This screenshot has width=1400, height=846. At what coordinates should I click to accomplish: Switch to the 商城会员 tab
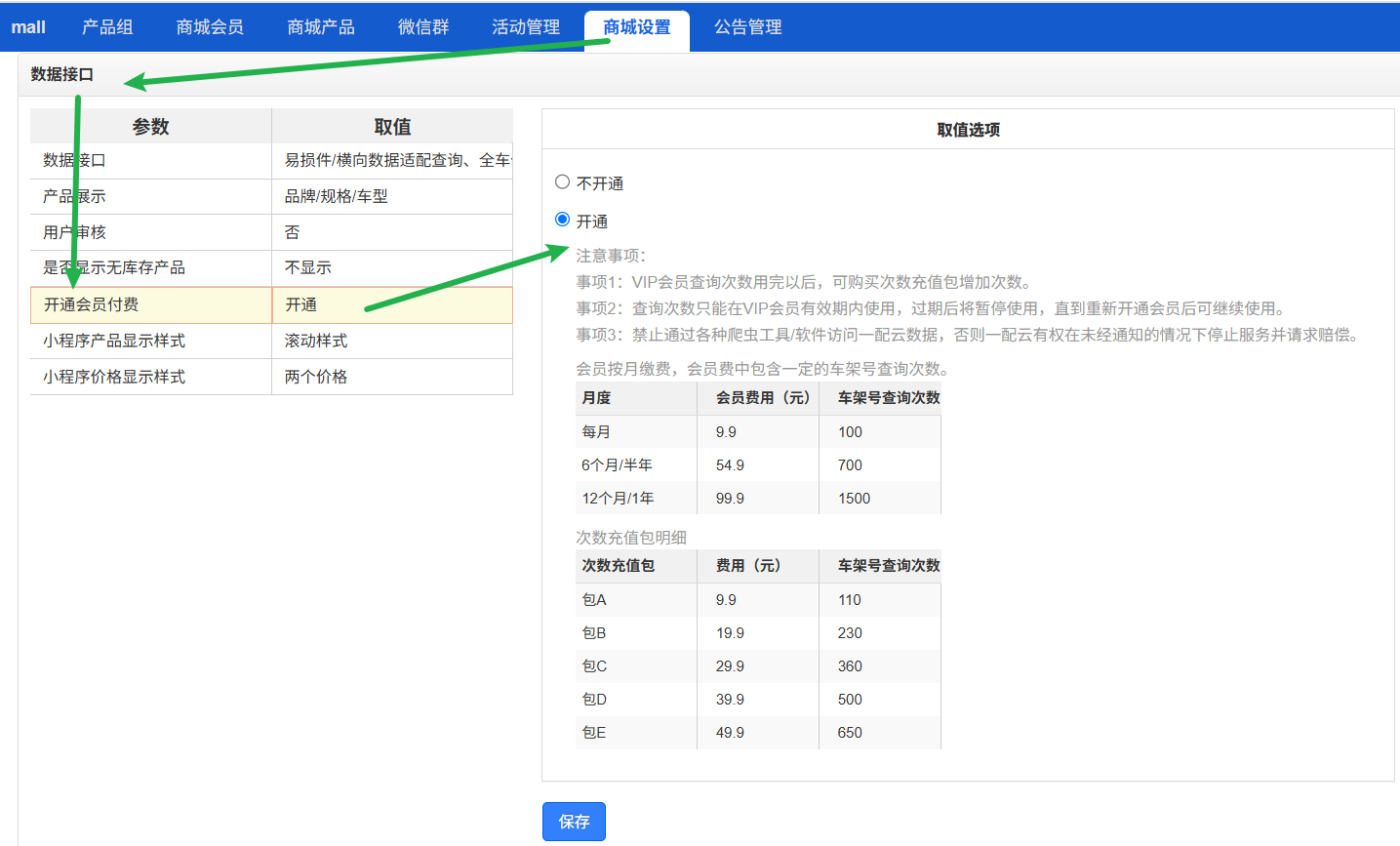coord(210,27)
